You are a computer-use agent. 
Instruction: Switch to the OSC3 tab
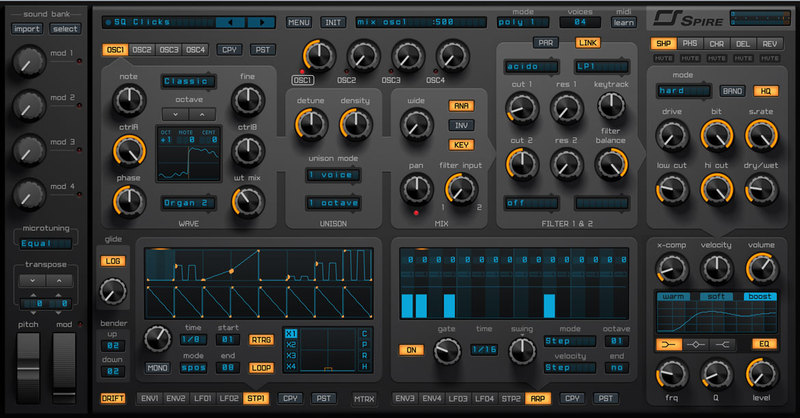(x=169, y=49)
